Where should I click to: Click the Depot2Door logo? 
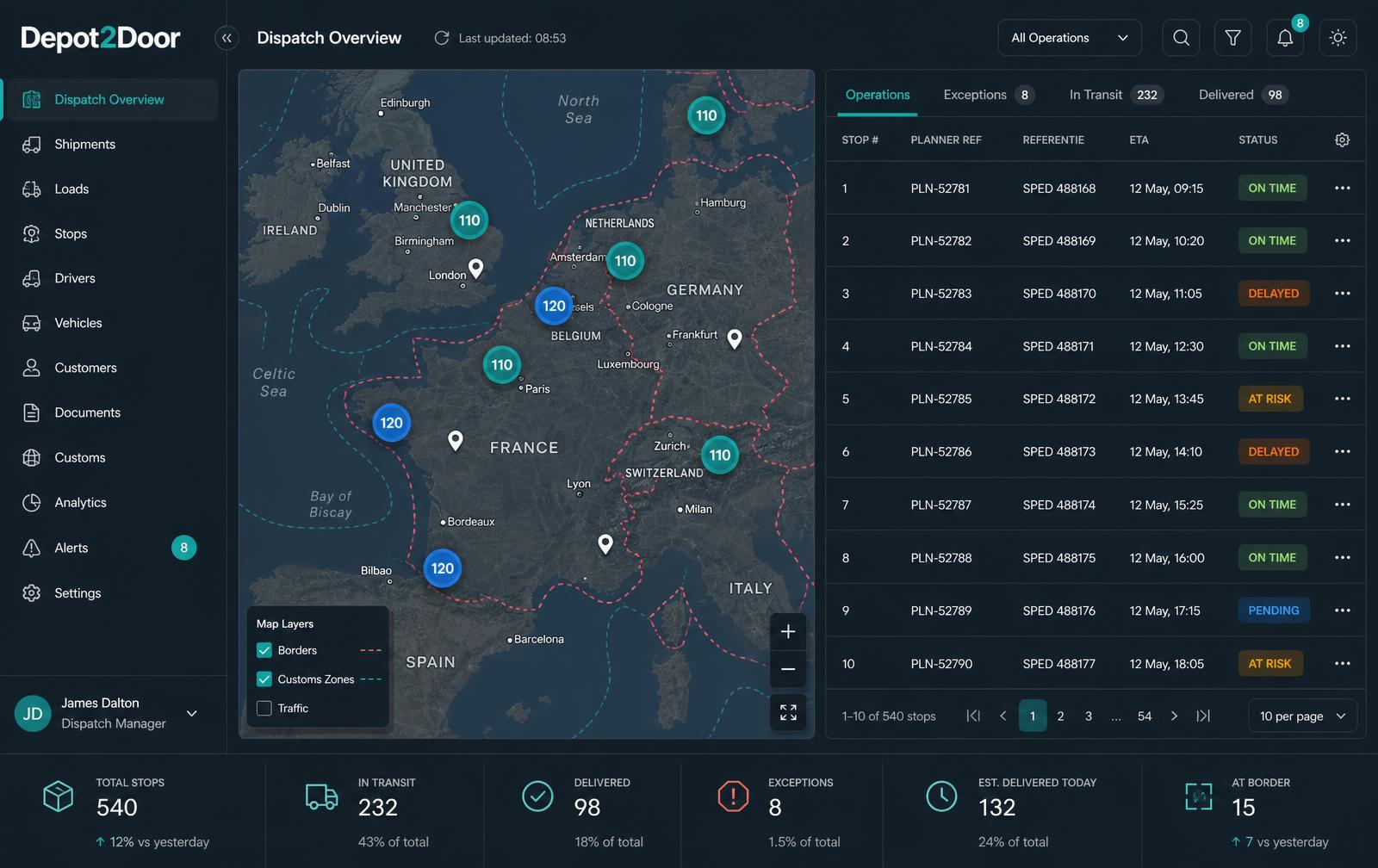[x=101, y=38]
